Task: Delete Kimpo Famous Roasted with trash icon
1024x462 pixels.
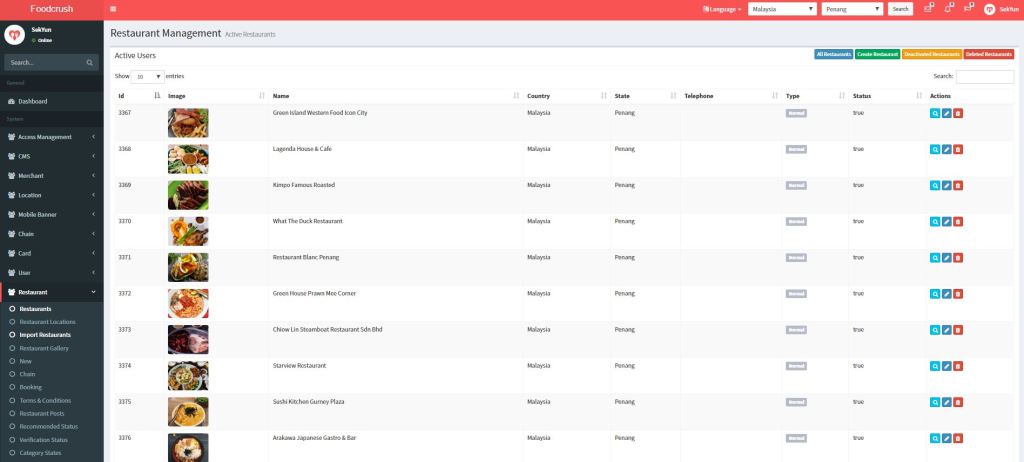Action: click(x=958, y=186)
